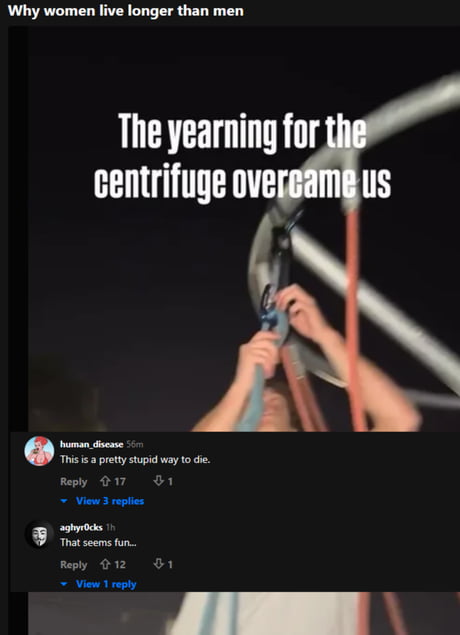Click the centrifuge video image

pos(244,229)
